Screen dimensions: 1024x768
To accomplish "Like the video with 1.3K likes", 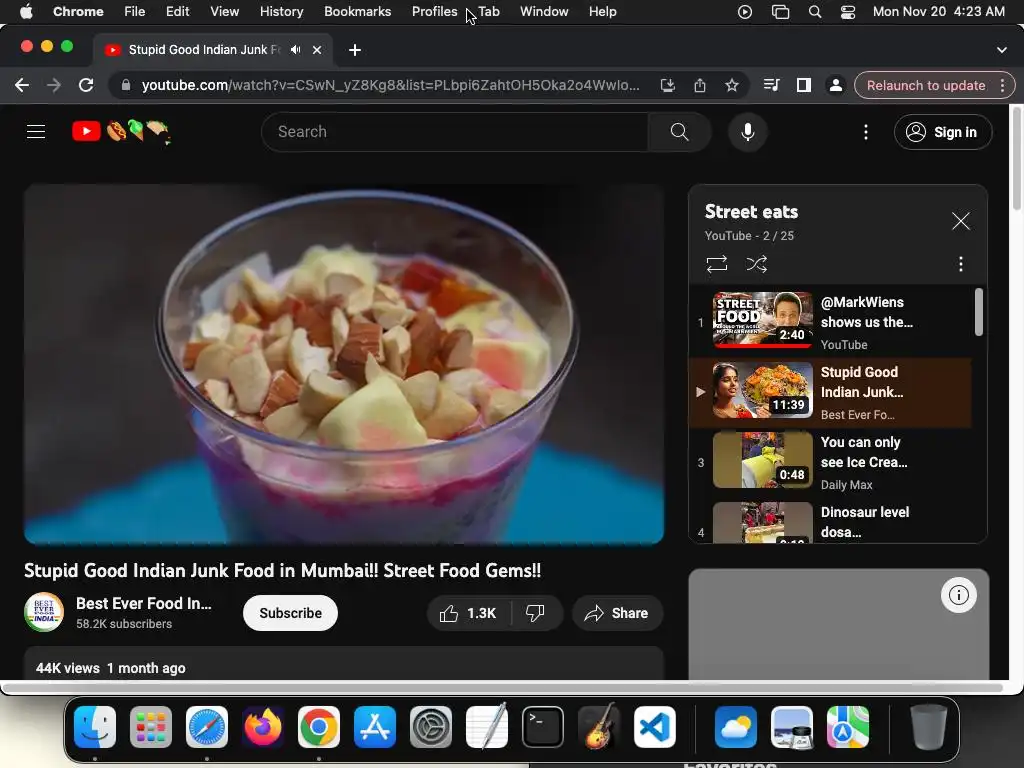I will (468, 613).
